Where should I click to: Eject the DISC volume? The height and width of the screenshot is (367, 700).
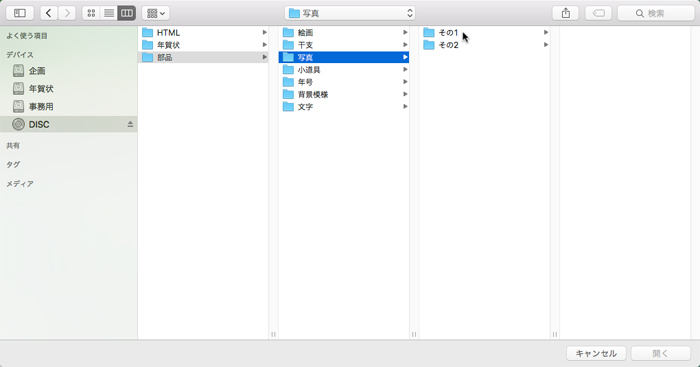click(x=130, y=124)
